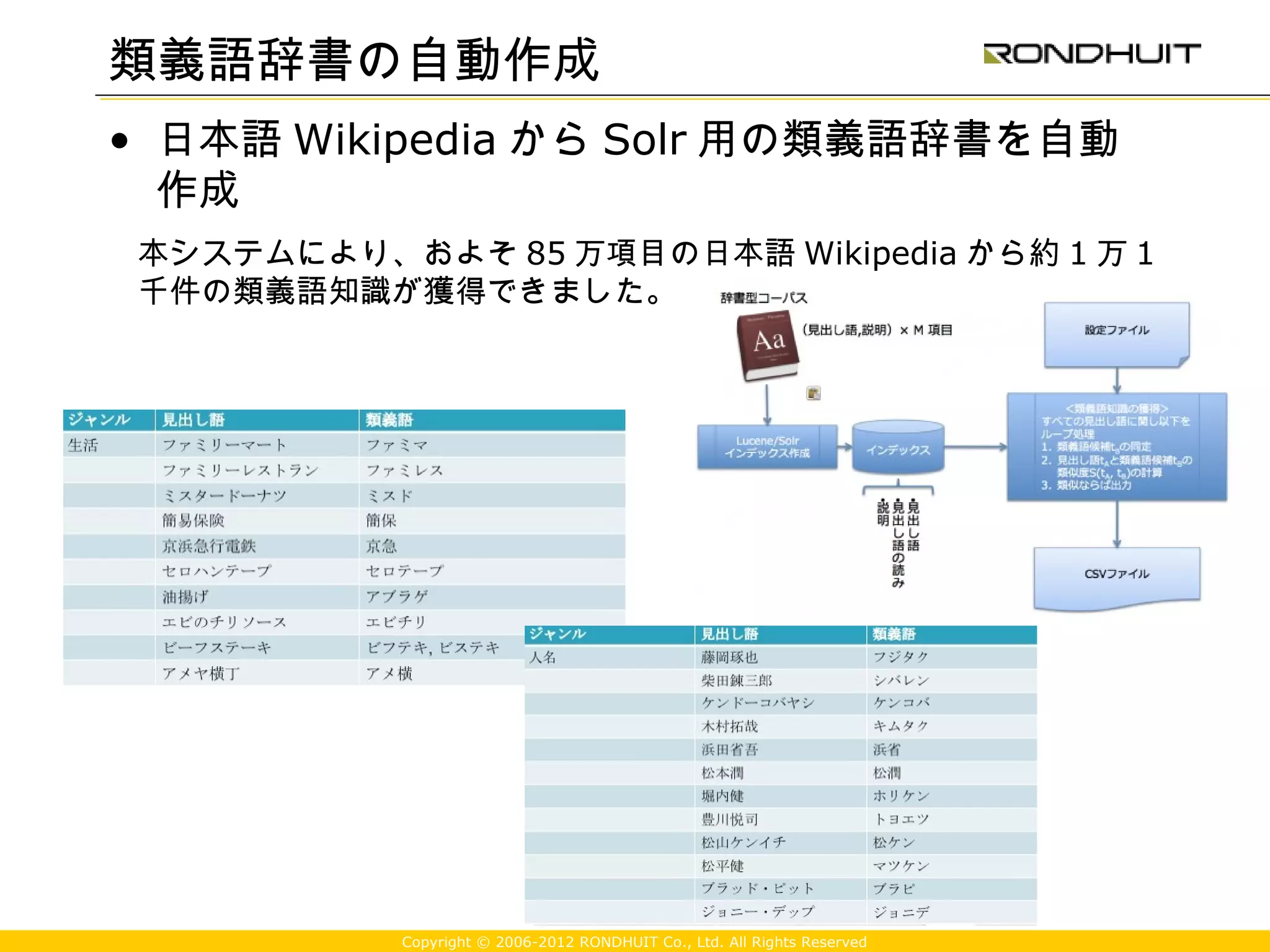Click the 辞書型コーパス label
This screenshot has width=1270, height=952.
pos(764,298)
